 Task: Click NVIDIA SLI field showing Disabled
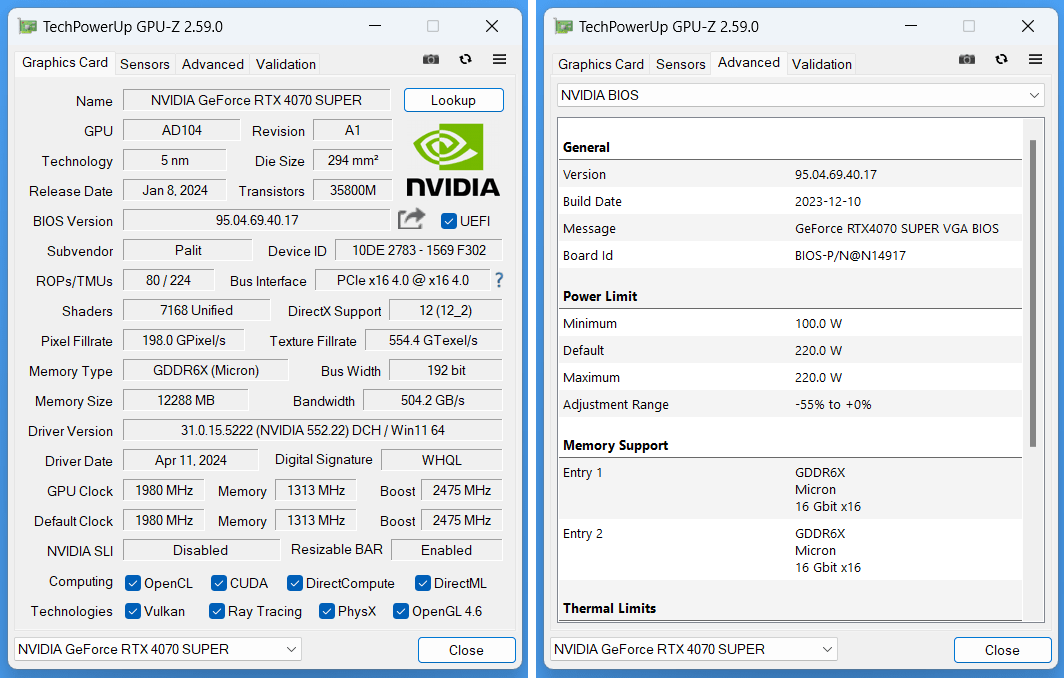pos(201,550)
